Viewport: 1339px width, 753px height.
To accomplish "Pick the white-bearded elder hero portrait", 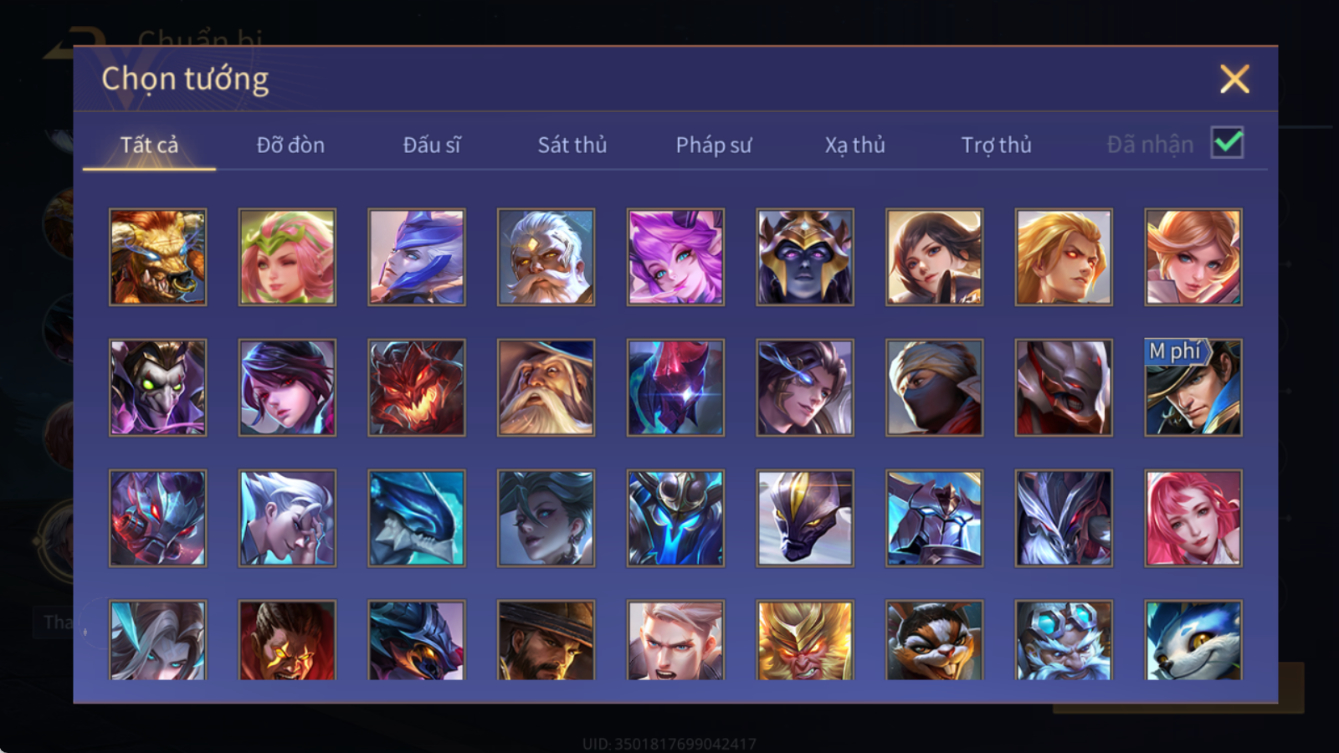I will point(546,257).
